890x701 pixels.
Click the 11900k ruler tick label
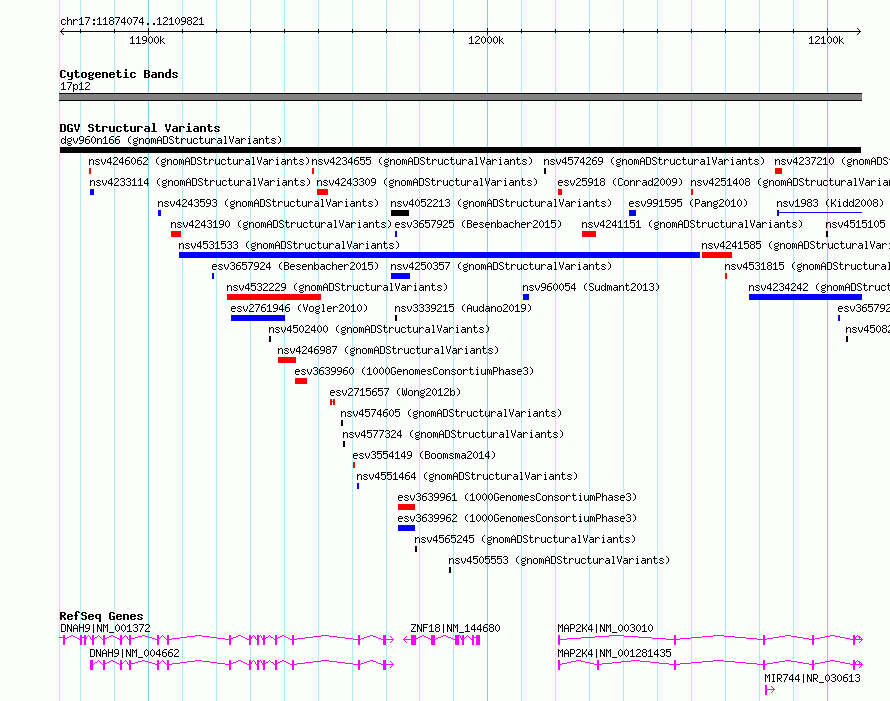(x=147, y=40)
